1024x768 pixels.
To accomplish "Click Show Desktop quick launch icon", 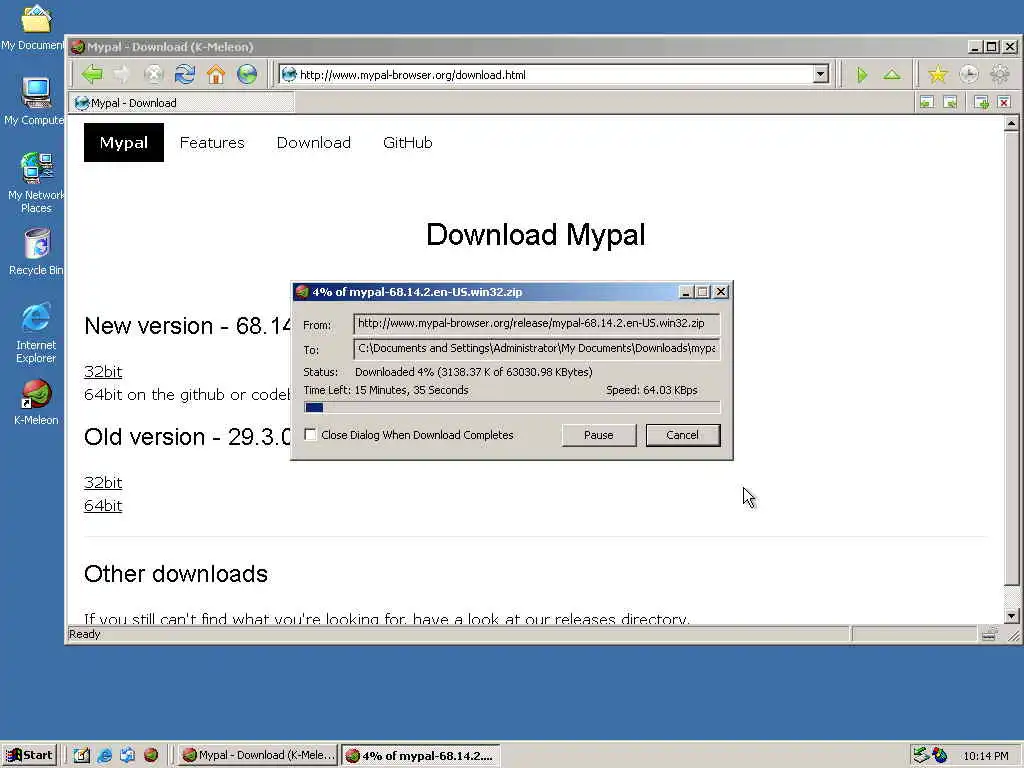I will tap(82, 755).
